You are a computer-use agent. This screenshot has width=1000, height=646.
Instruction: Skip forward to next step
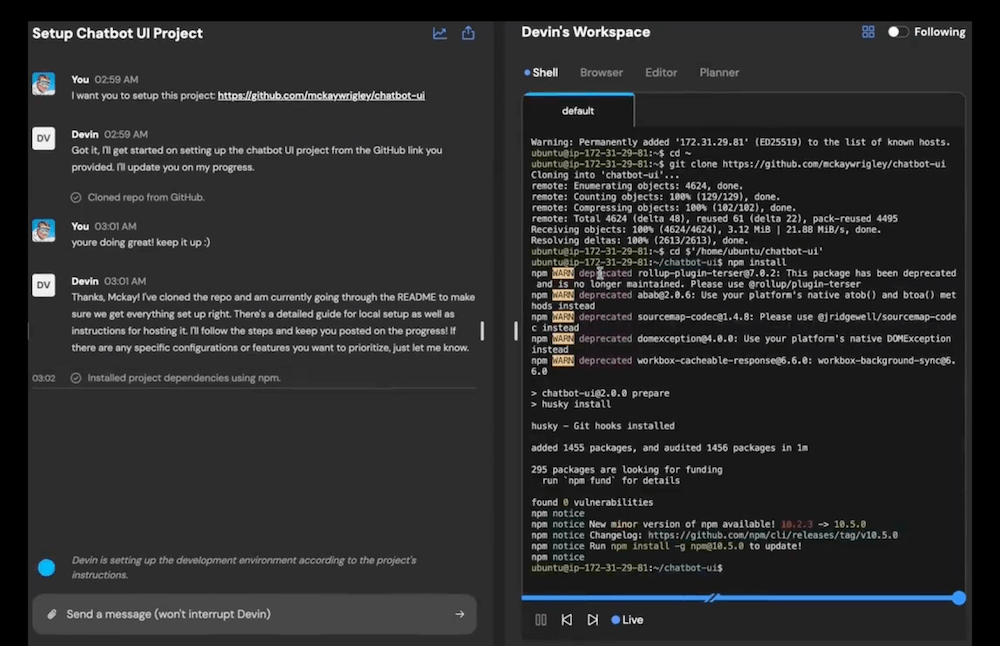[x=592, y=620]
